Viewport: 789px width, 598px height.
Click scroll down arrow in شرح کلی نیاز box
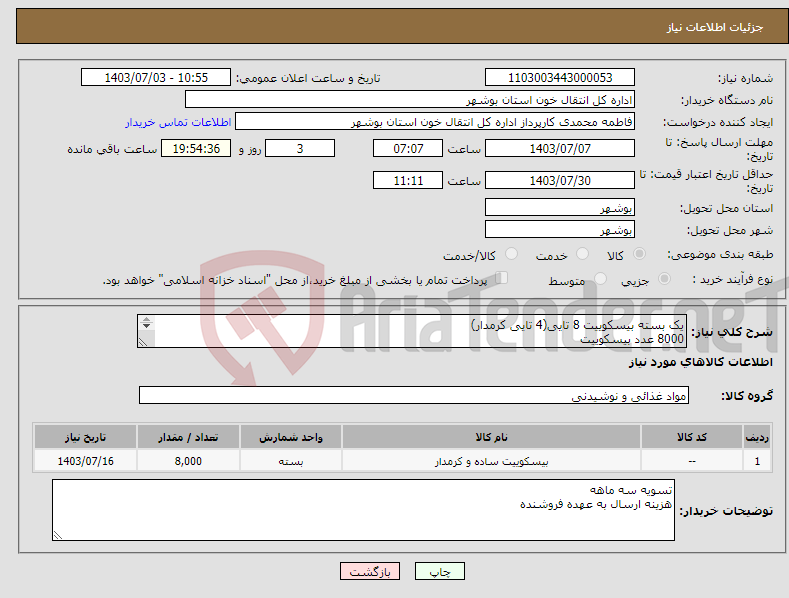pyautogui.click(x=146, y=326)
